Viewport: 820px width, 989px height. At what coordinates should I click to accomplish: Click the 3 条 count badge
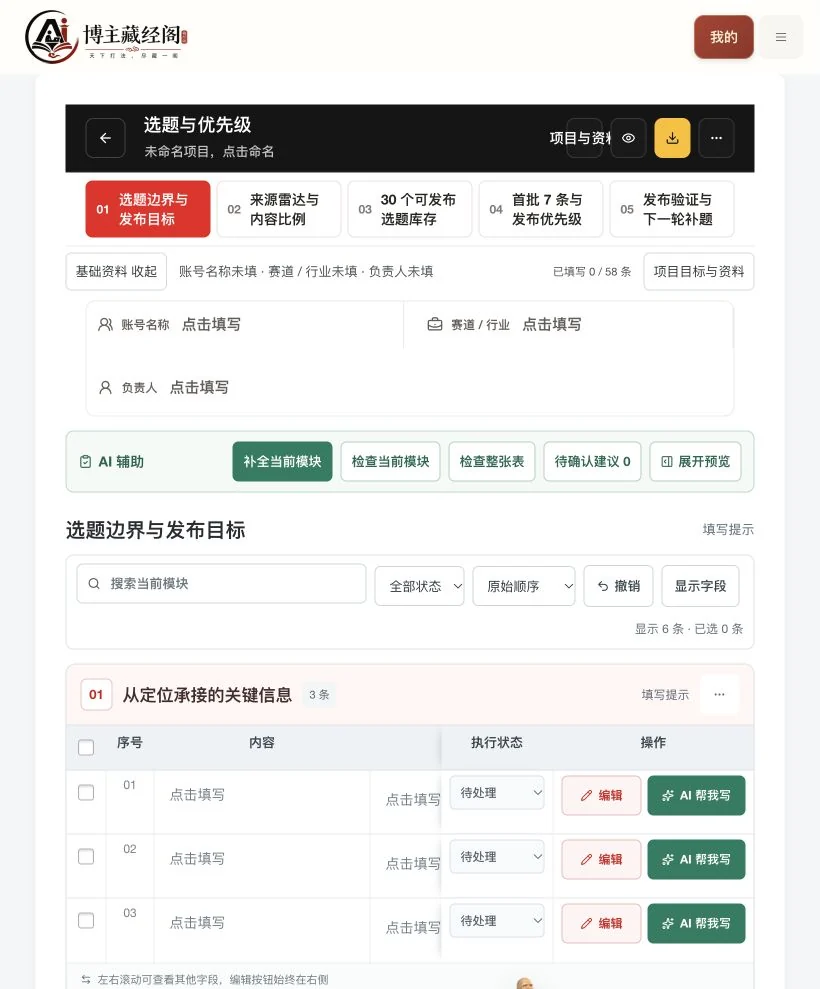319,694
